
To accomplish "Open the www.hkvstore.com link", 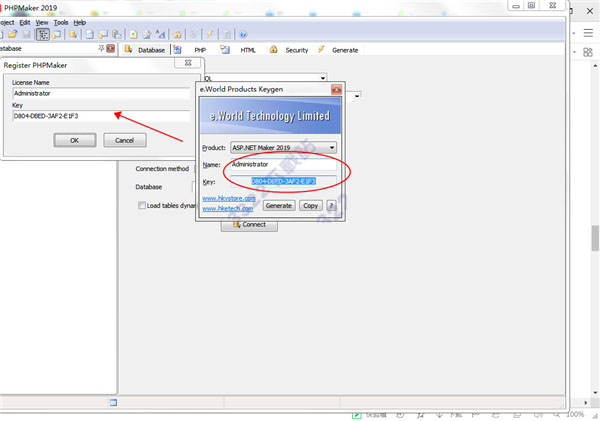I will point(229,198).
